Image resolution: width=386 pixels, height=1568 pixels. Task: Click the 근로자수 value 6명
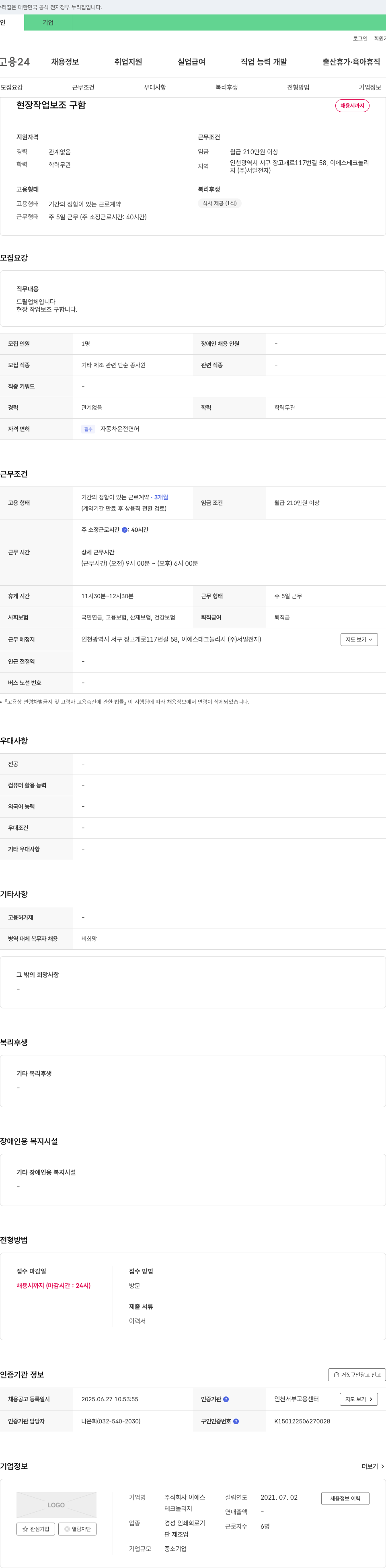(x=265, y=1527)
